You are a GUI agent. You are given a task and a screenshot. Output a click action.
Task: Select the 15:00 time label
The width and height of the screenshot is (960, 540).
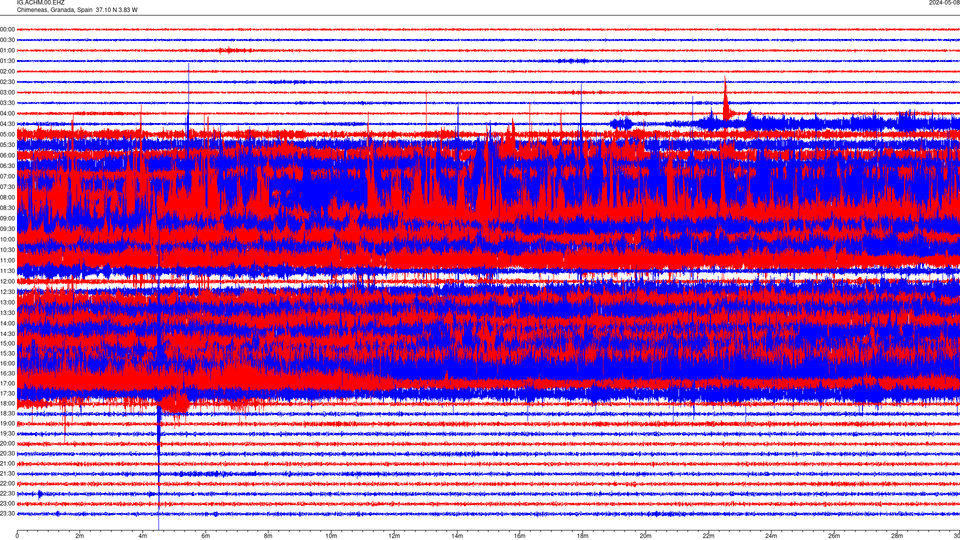(7, 343)
